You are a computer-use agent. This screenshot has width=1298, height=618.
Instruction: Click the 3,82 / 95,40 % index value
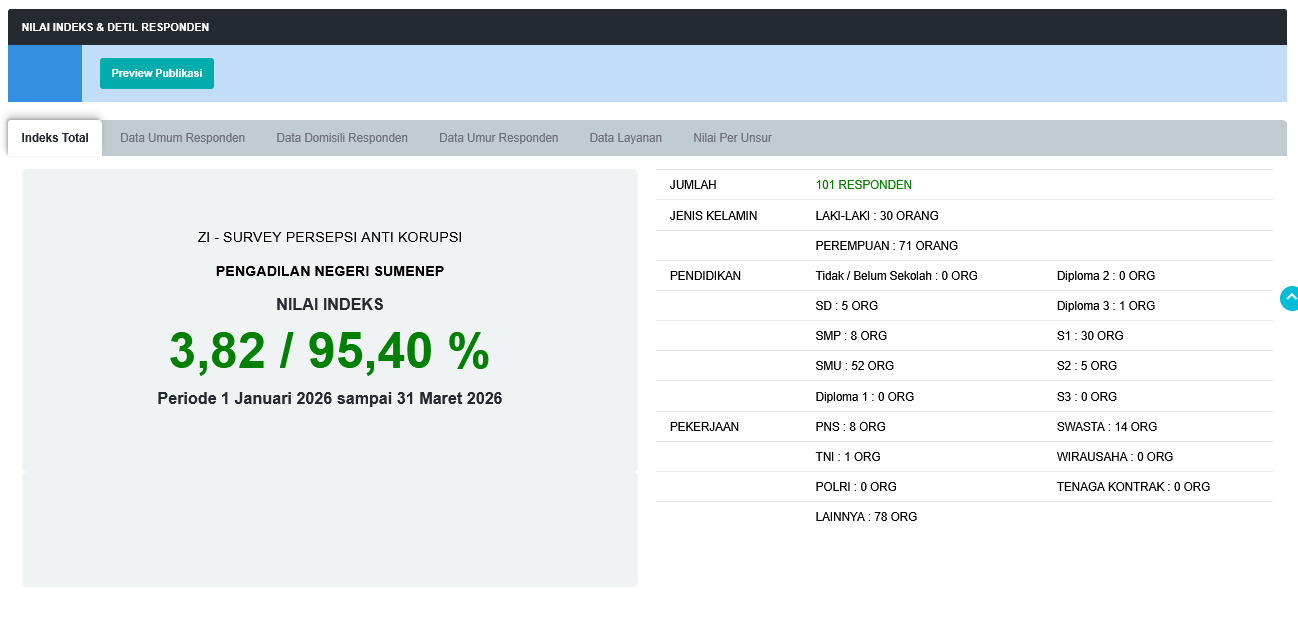coord(329,351)
